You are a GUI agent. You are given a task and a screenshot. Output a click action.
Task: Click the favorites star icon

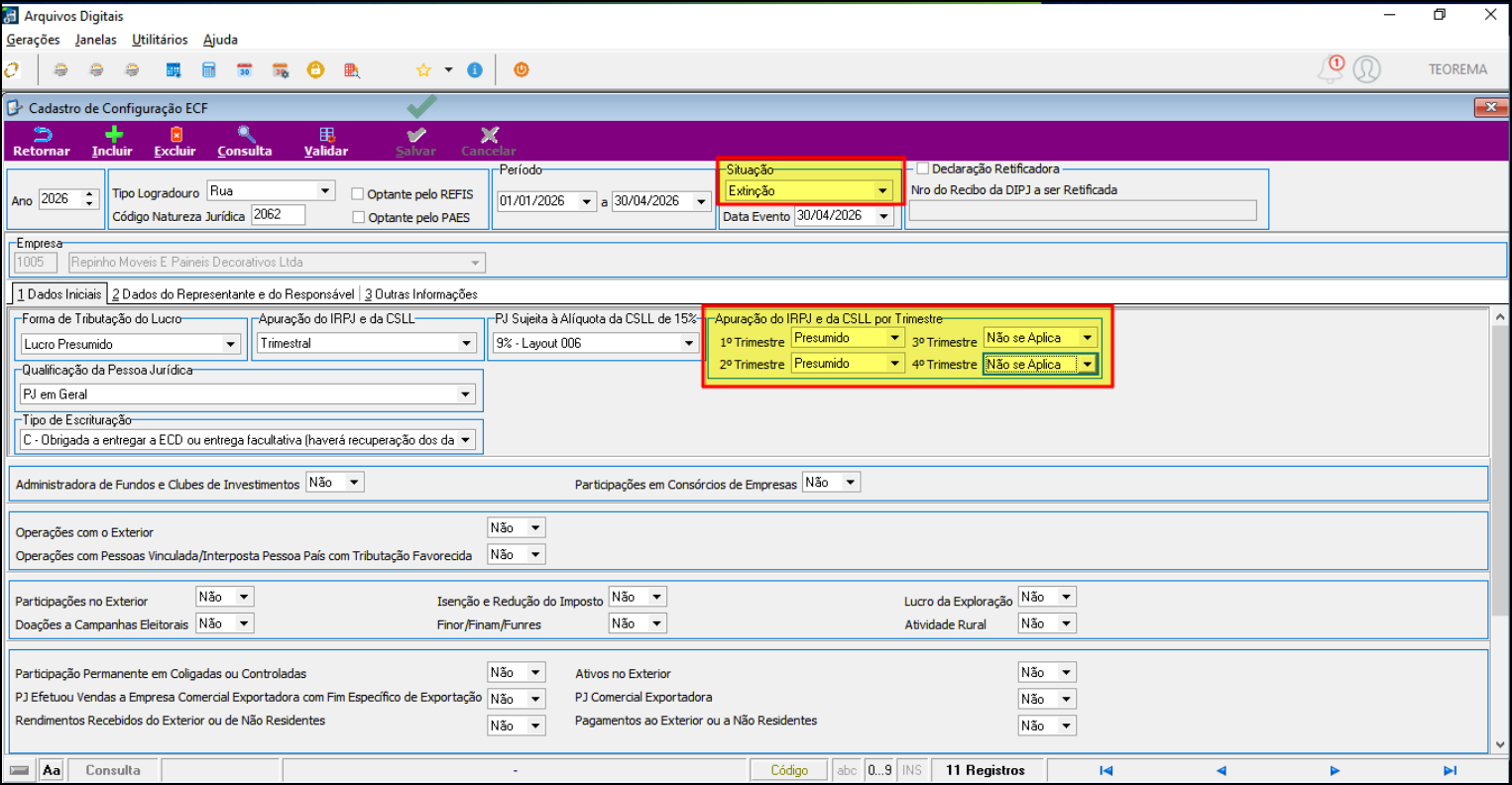tap(423, 70)
